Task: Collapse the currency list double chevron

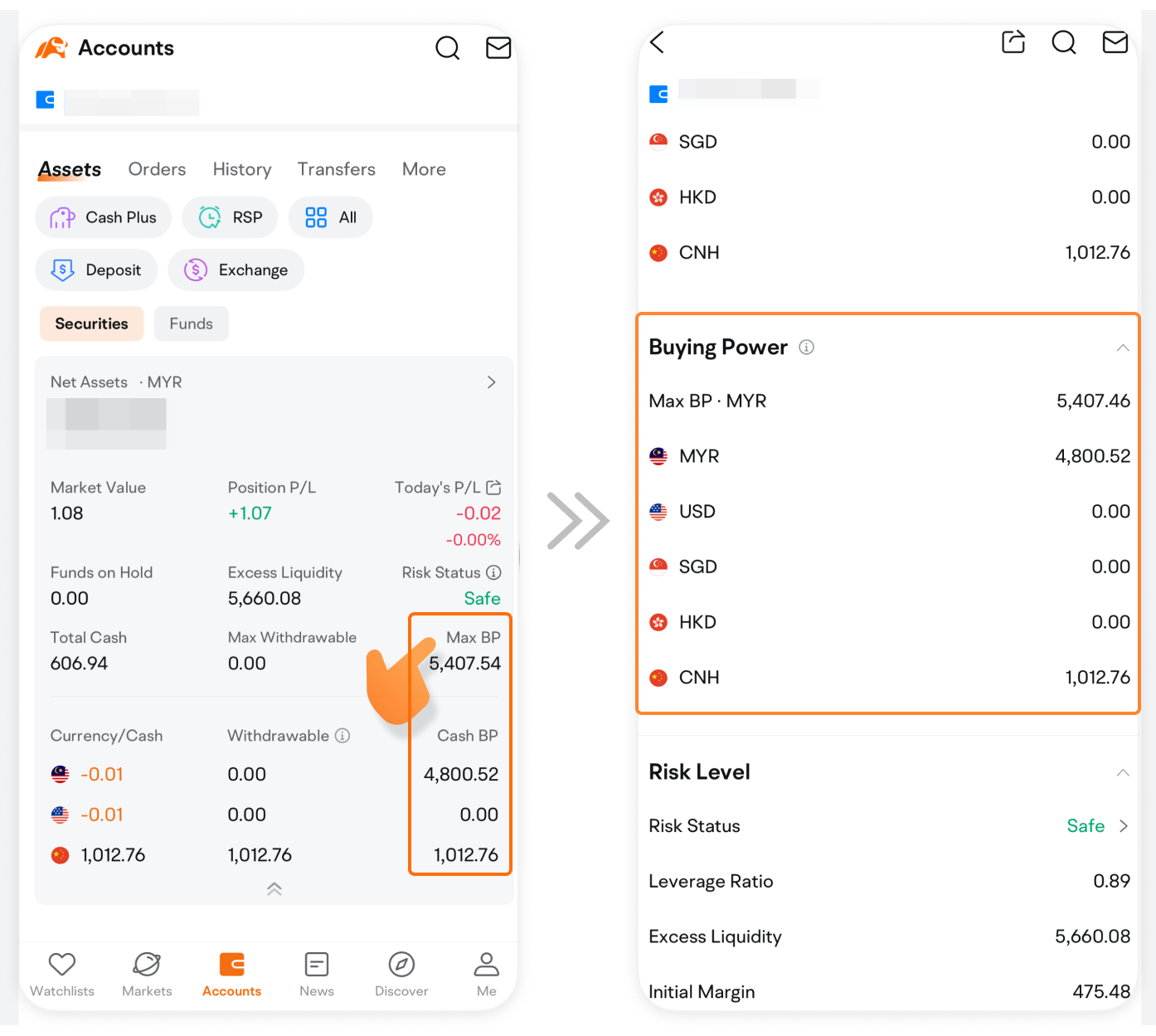Action: 274,888
